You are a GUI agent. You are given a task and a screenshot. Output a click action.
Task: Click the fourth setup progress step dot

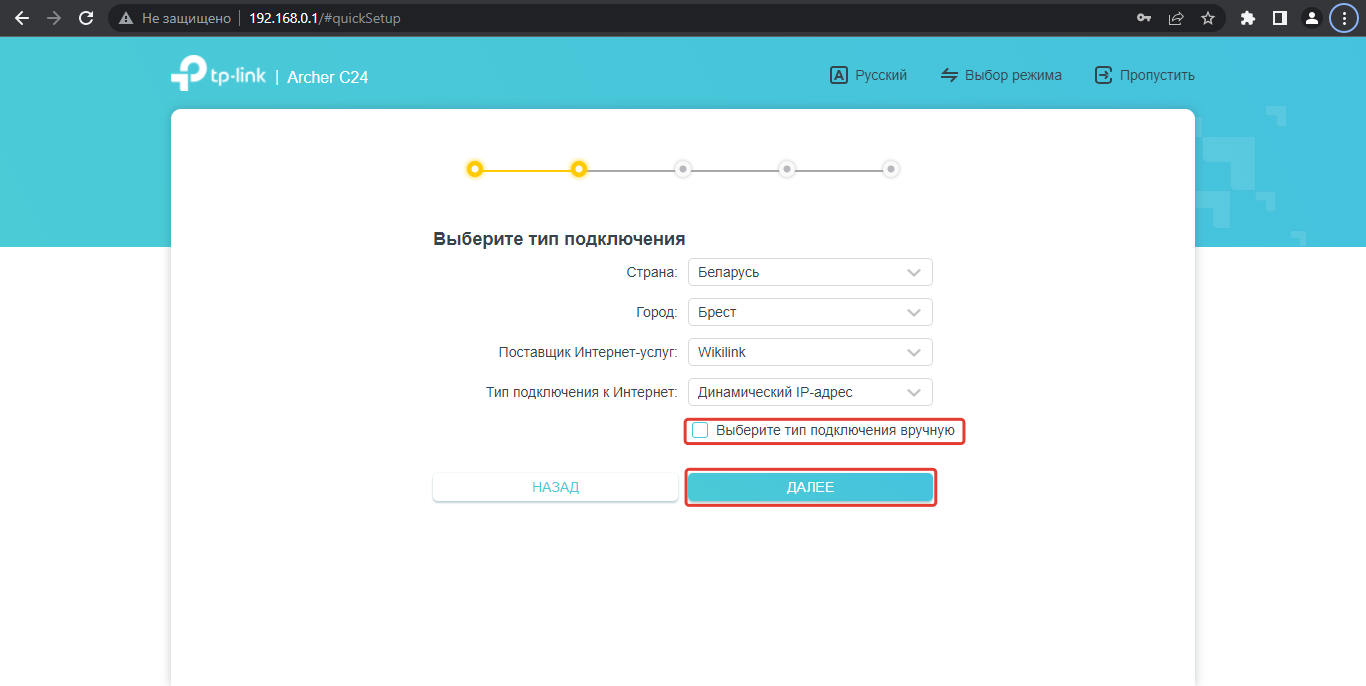787,169
